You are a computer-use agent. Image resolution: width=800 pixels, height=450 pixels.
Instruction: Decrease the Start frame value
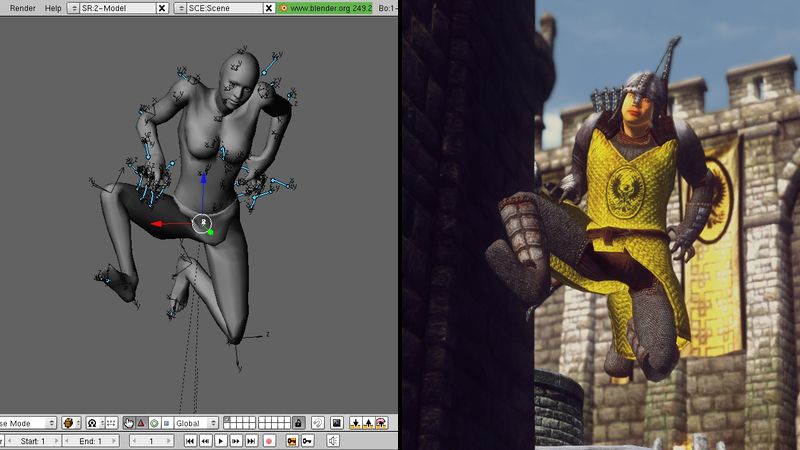click(x=9, y=441)
